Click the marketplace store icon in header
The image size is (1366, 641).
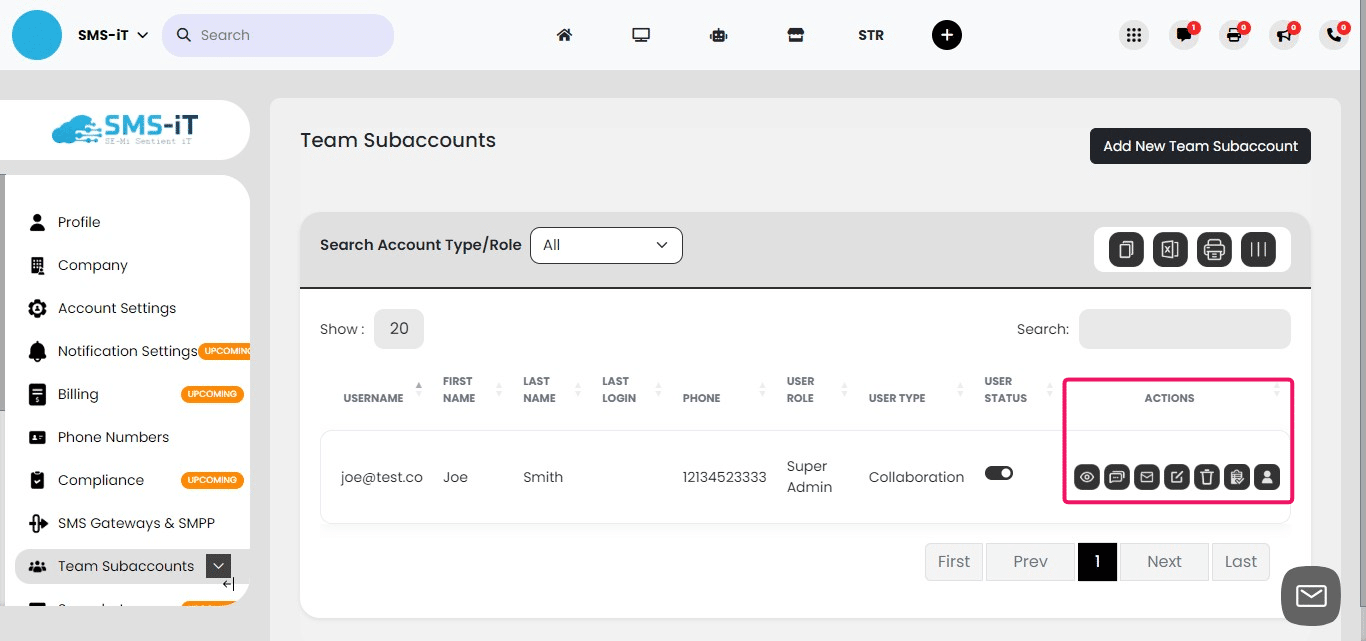click(795, 34)
